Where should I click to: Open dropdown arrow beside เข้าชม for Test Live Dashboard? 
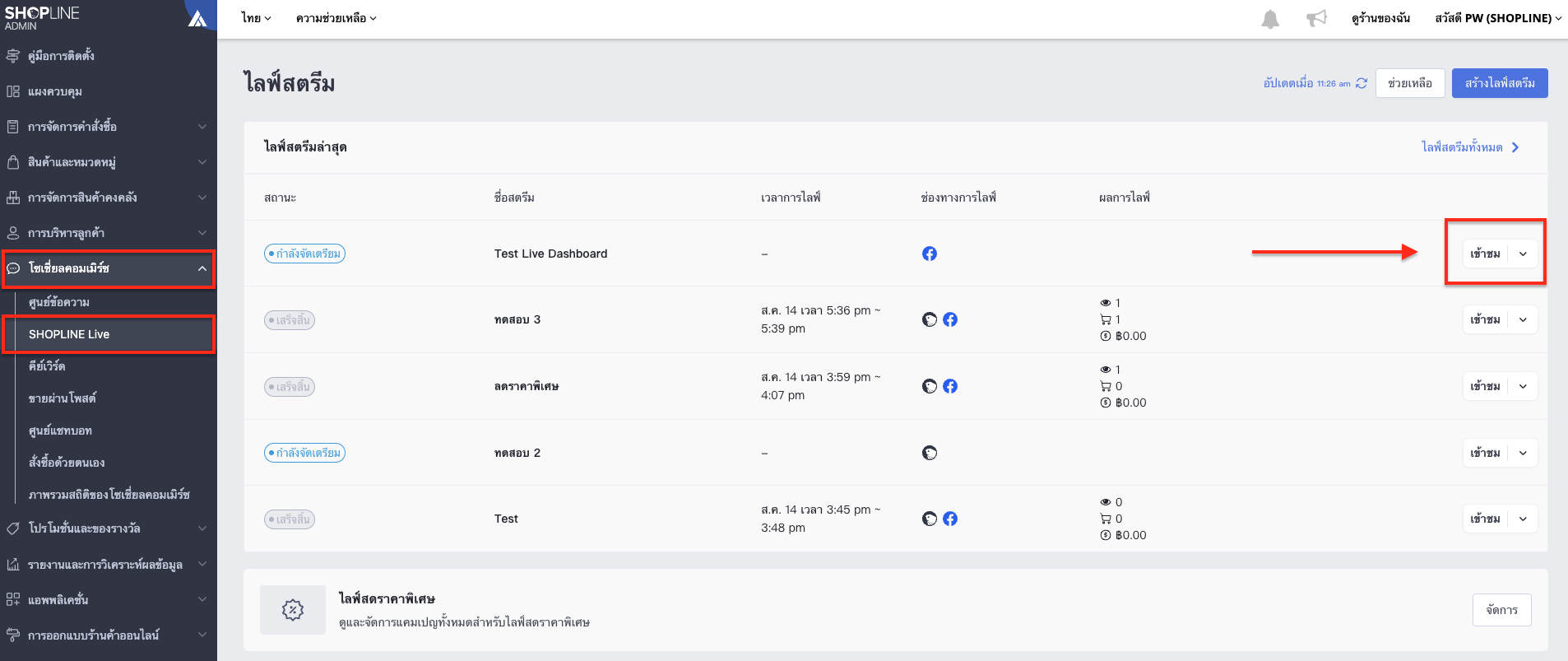pos(1523,254)
